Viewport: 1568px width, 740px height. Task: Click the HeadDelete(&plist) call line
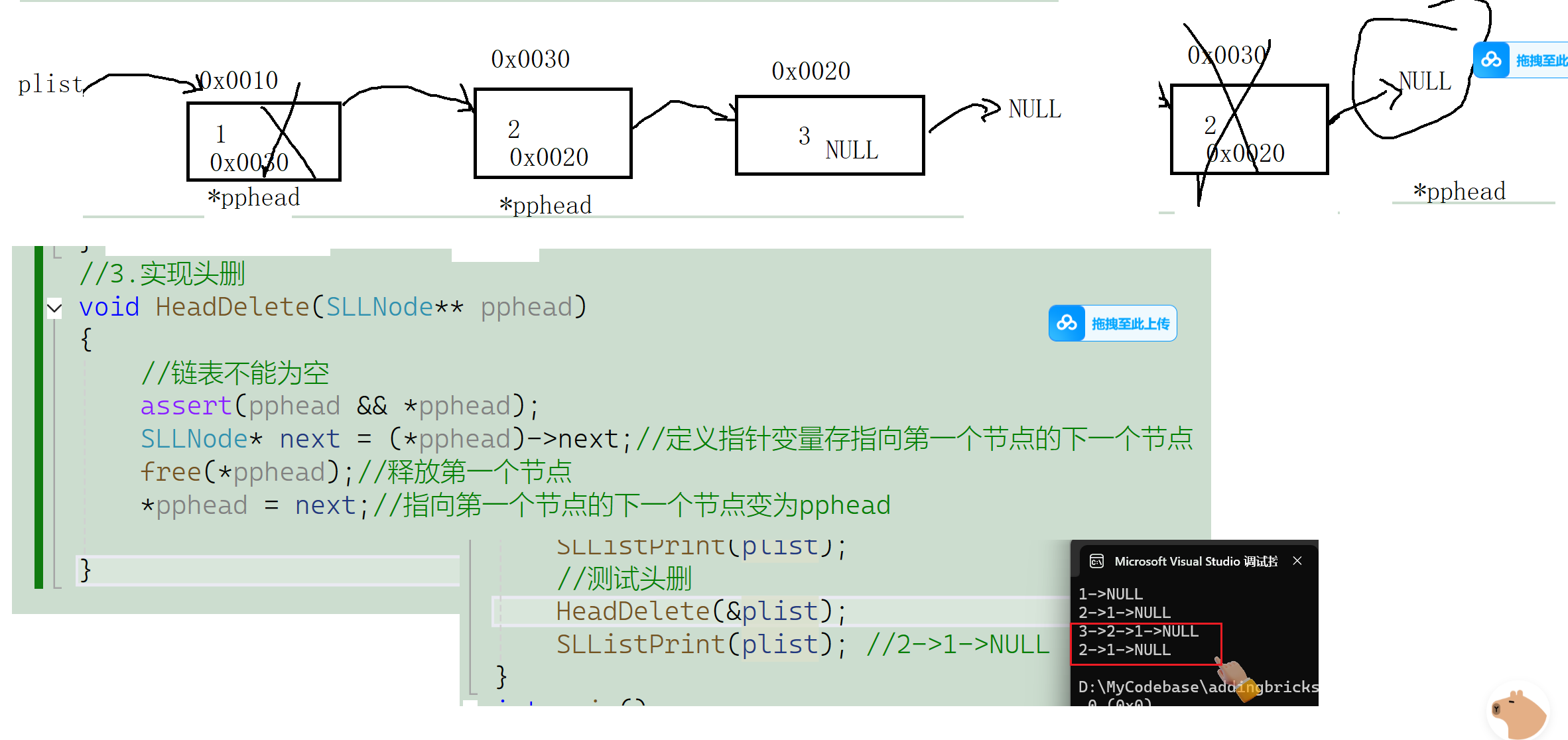(700, 611)
